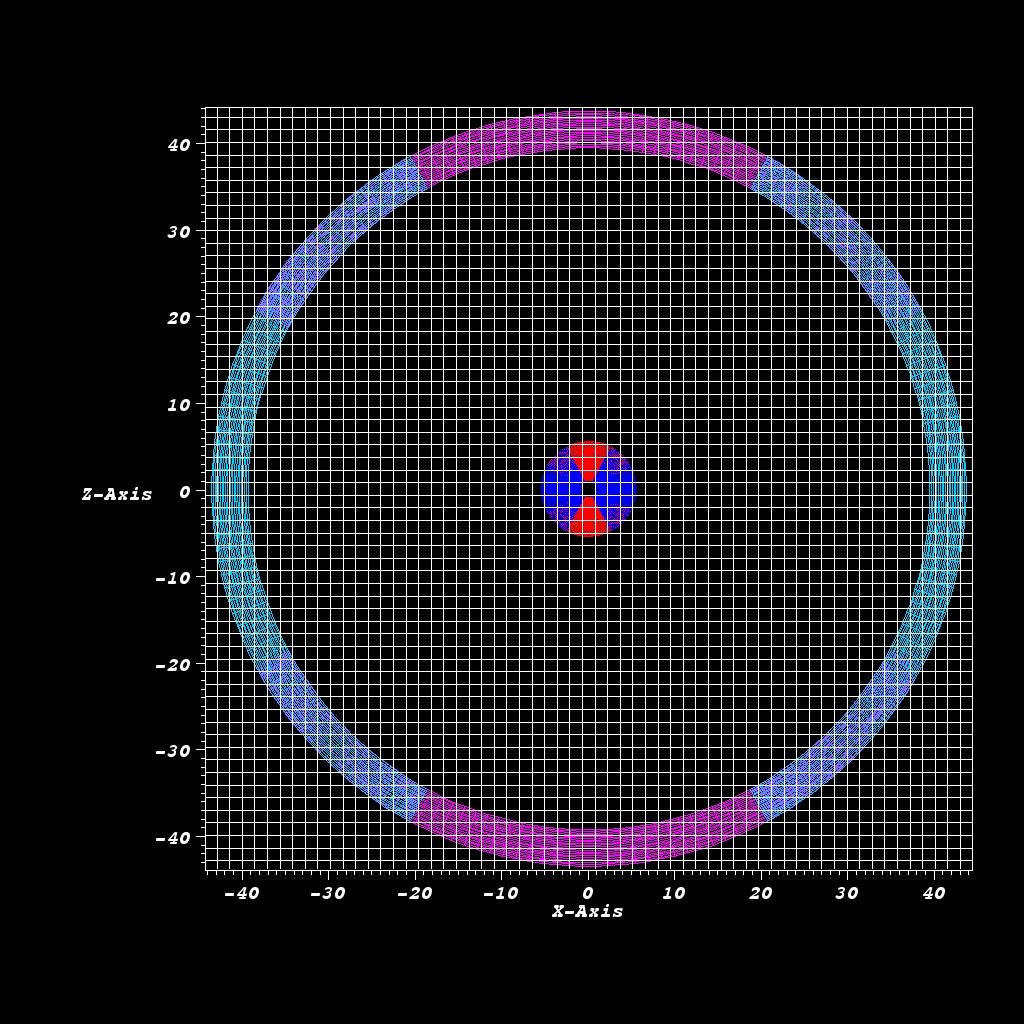Select the top red wedge of central sphere
Screen dimensions: 1024x1024
point(588,459)
